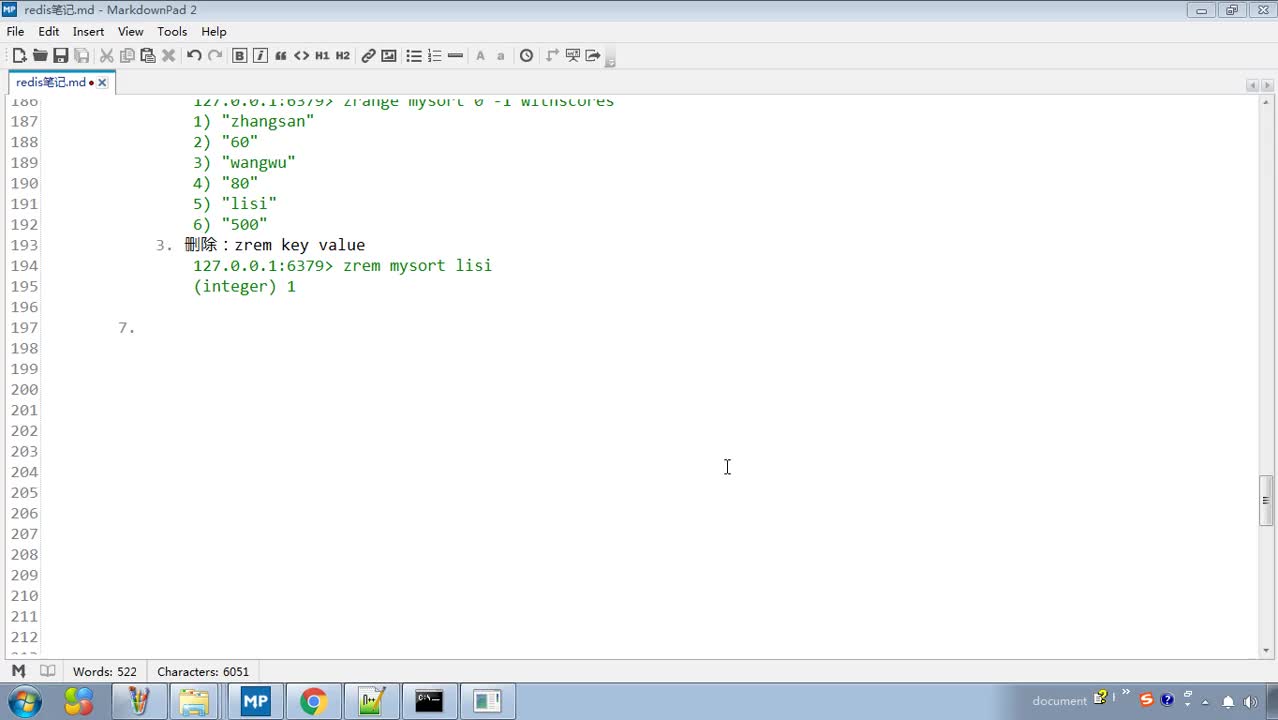Create a new document via toolbar

pyautogui.click(x=19, y=56)
